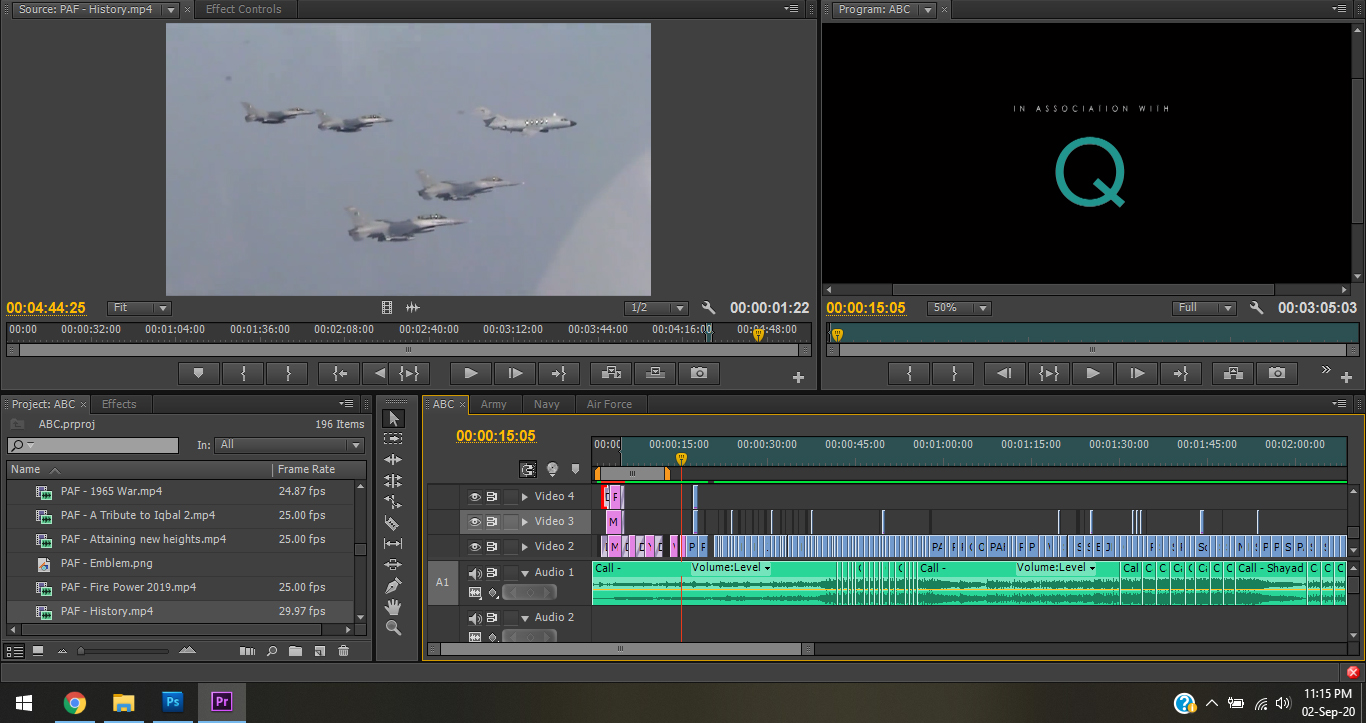Click the Project panel thumbnail zoom slider
Viewport: 1366px width, 723px height.
click(81, 651)
